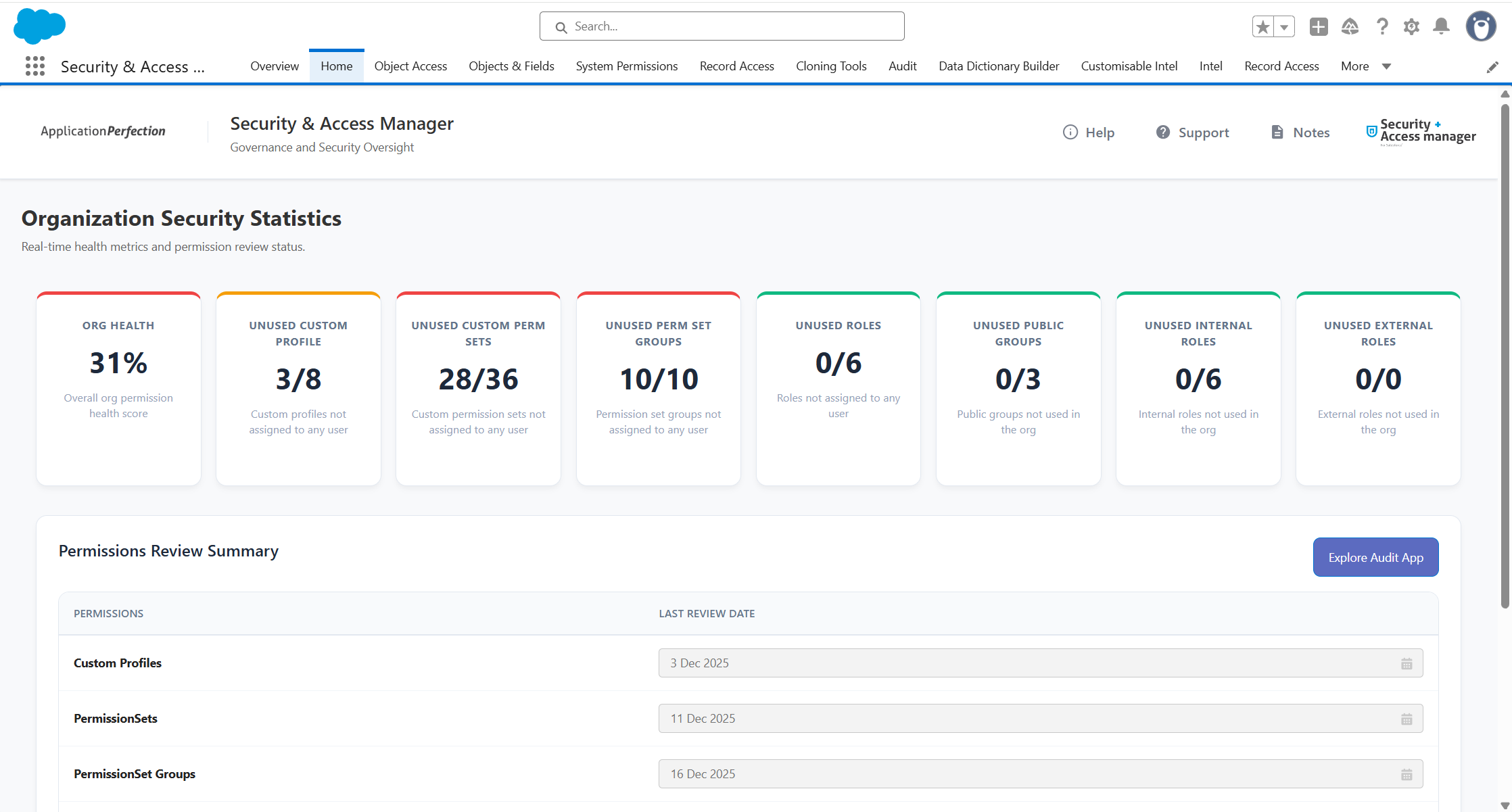Click the Salesforce Help question mark
The image size is (1512, 812).
pyautogui.click(x=1382, y=27)
